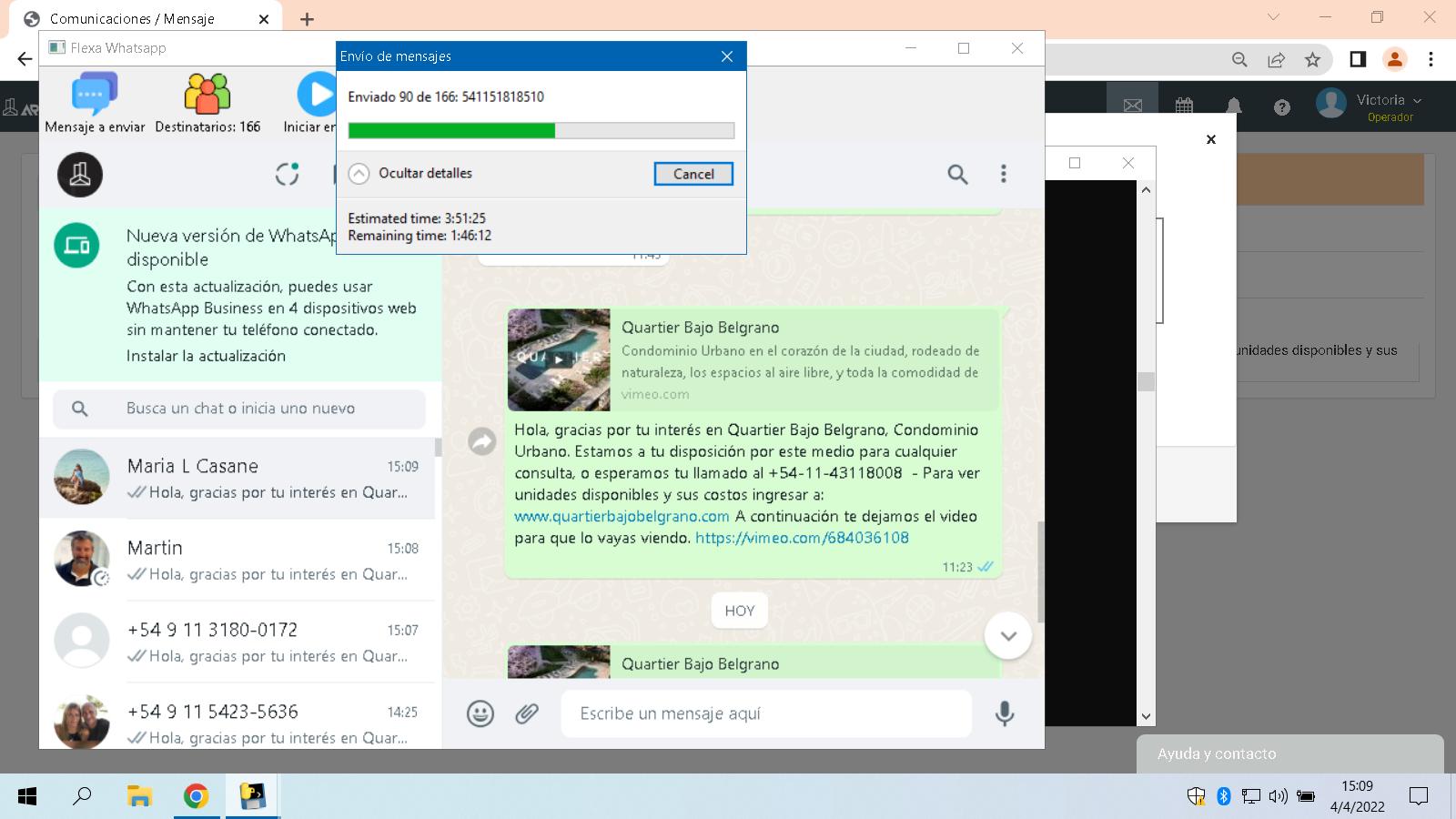Open tab search chevron in Chrome
The image size is (1456, 819).
[1273, 17]
